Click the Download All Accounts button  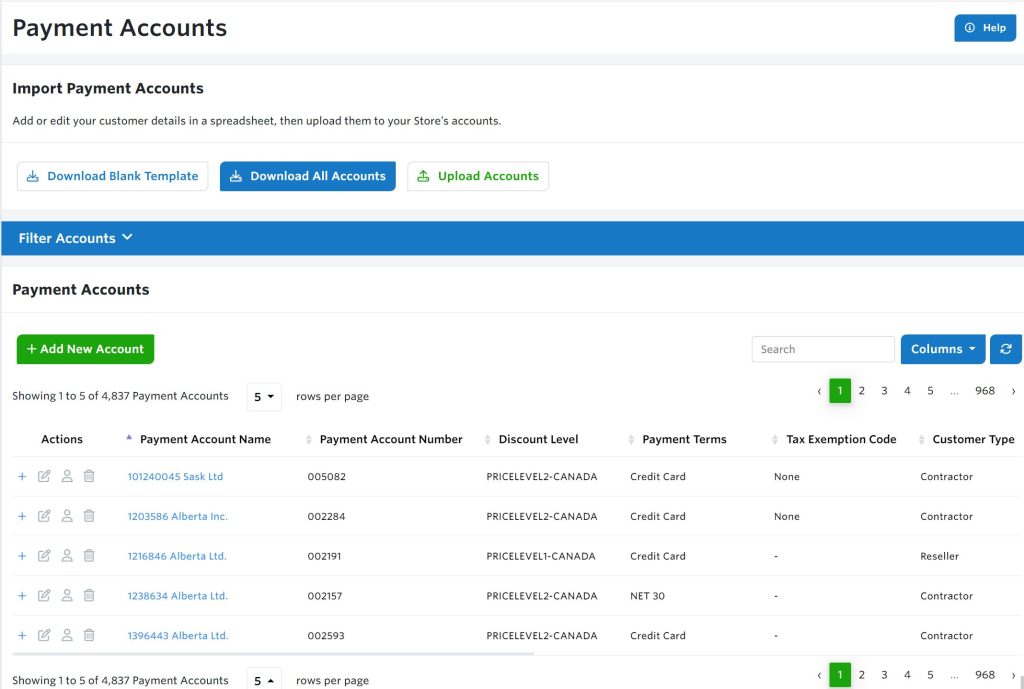308,176
